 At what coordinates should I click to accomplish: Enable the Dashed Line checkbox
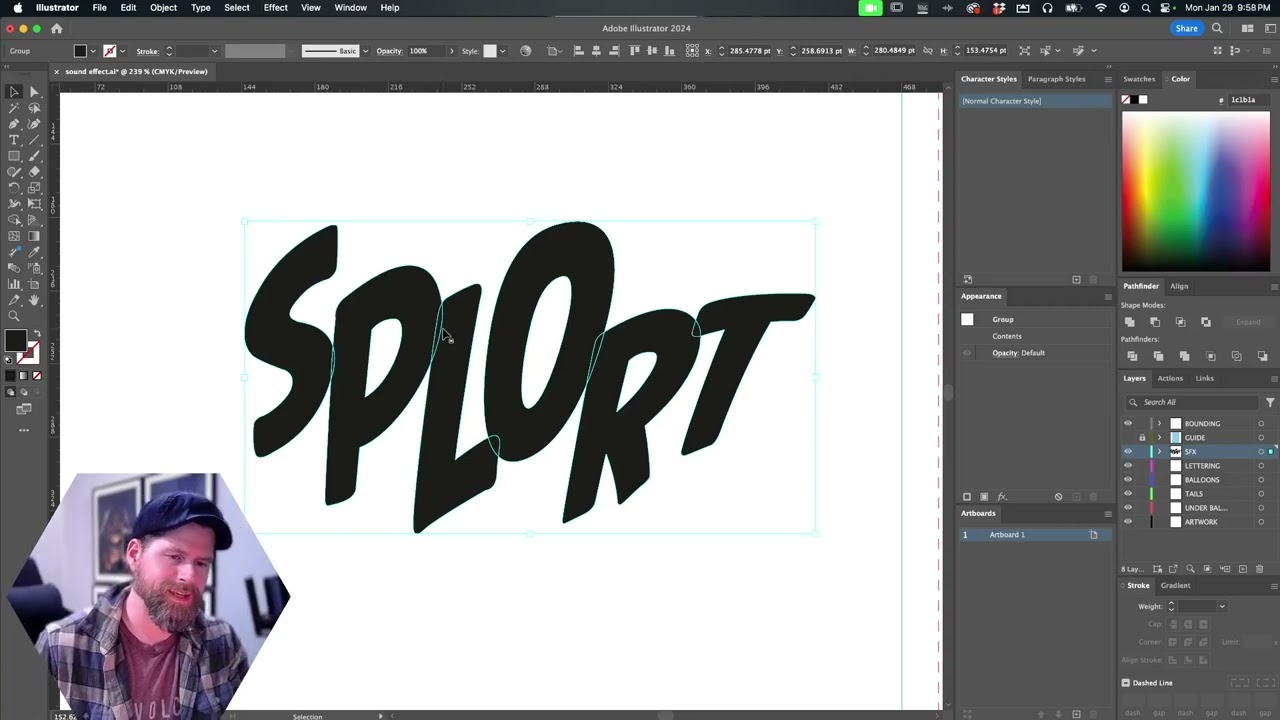1126,683
